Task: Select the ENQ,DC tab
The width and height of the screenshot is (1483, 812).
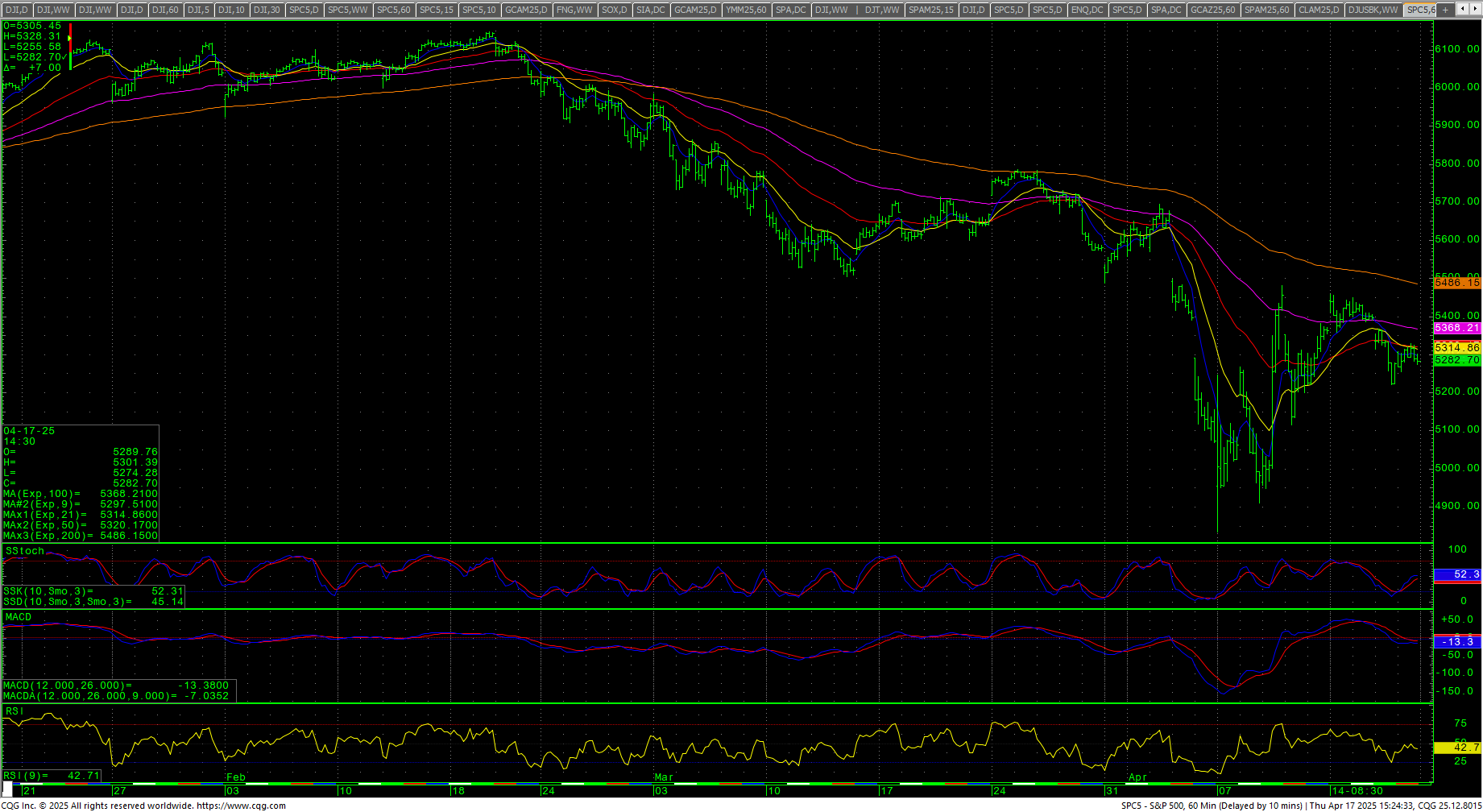Action: 1087,10
